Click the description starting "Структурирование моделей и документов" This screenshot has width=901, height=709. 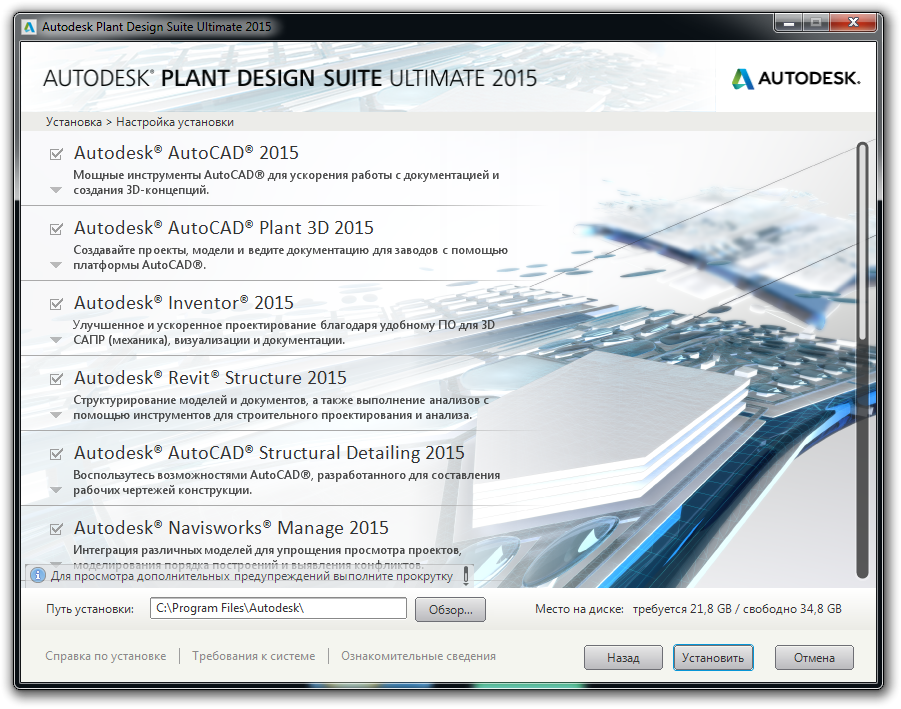coord(281,407)
